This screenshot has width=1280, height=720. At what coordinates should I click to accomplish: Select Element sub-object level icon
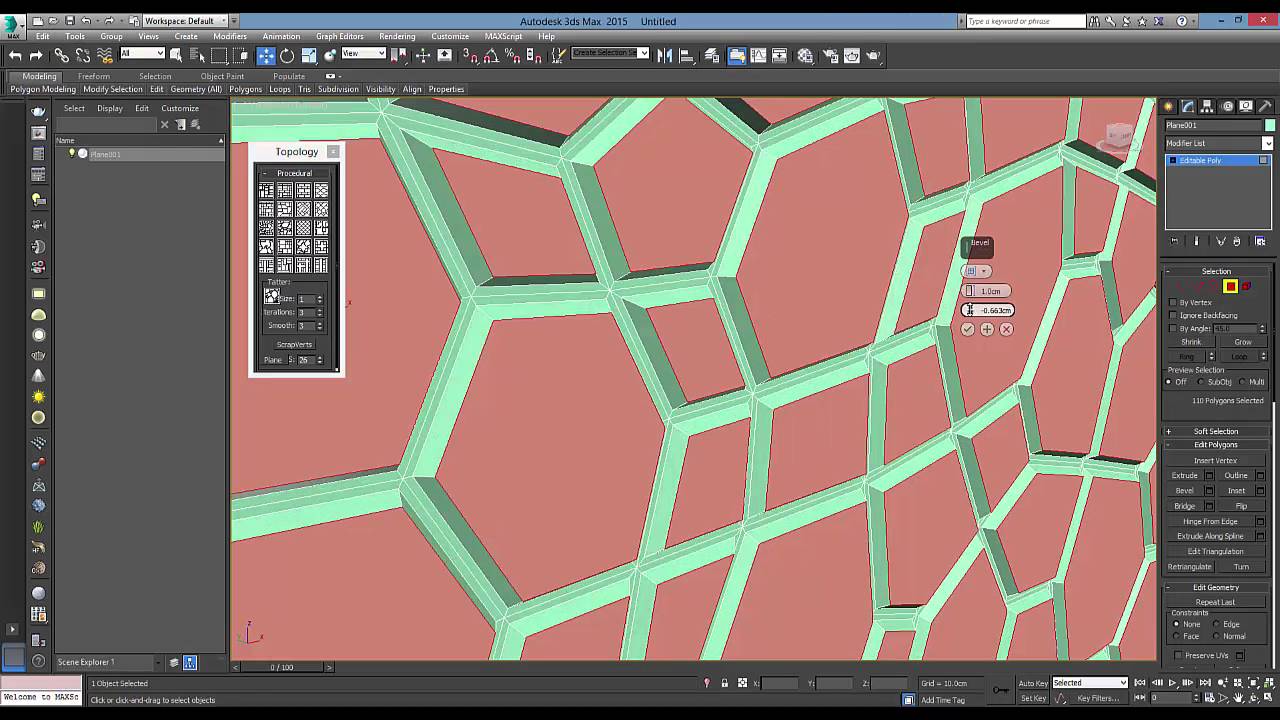pyautogui.click(x=1246, y=287)
